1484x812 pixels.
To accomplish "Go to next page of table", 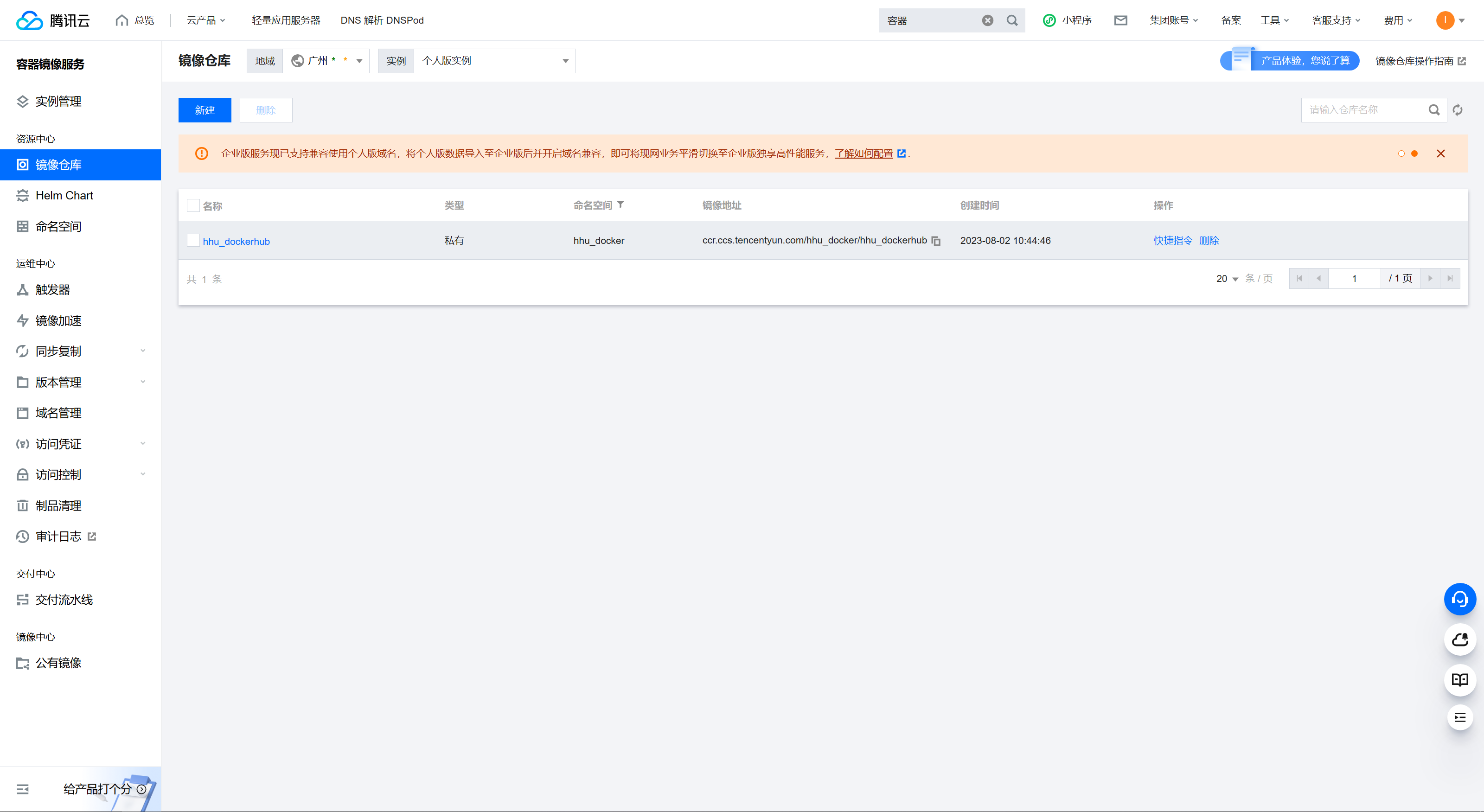I will tap(1430, 278).
